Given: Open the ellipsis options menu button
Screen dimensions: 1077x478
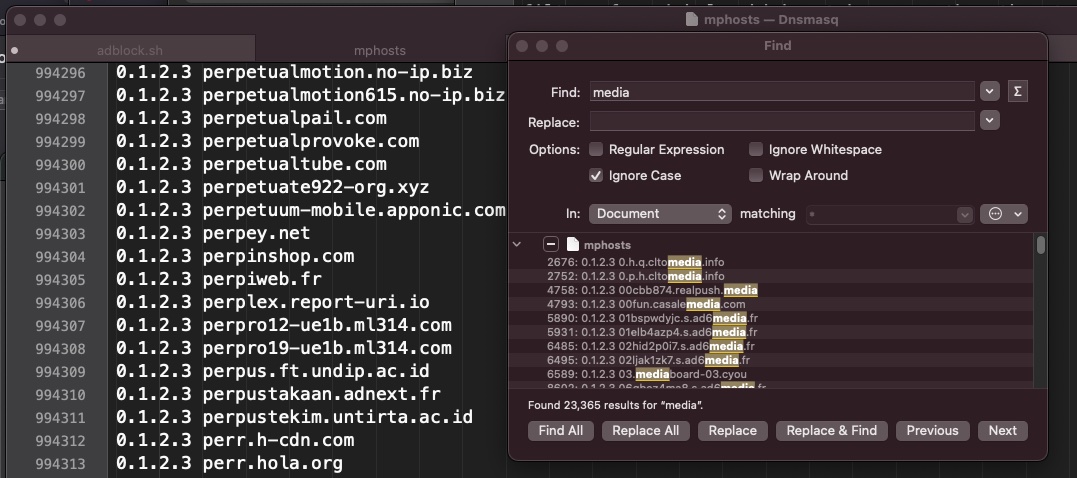Looking at the screenshot, I should click(x=1004, y=214).
